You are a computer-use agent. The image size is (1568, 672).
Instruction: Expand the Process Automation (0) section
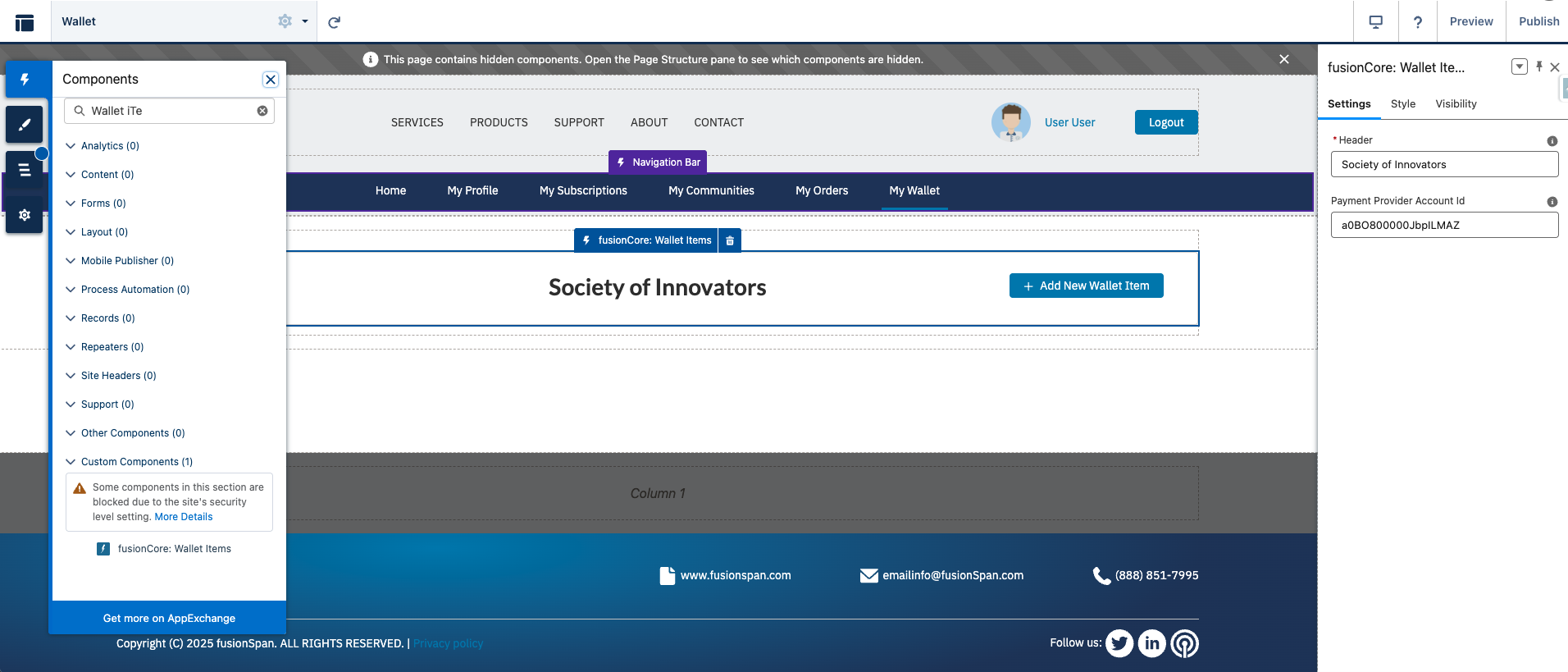127,290
